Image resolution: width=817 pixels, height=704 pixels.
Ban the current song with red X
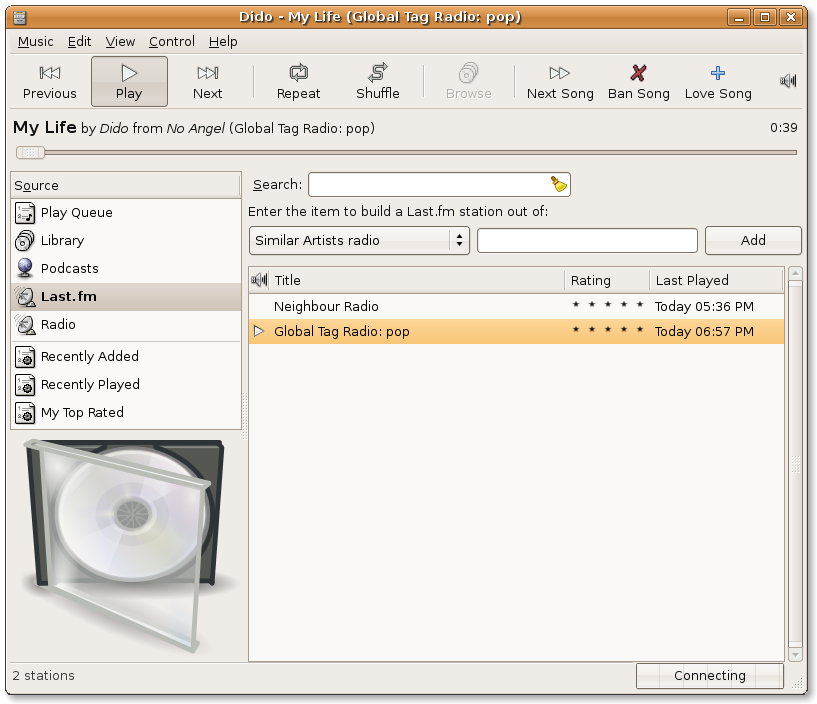638,73
